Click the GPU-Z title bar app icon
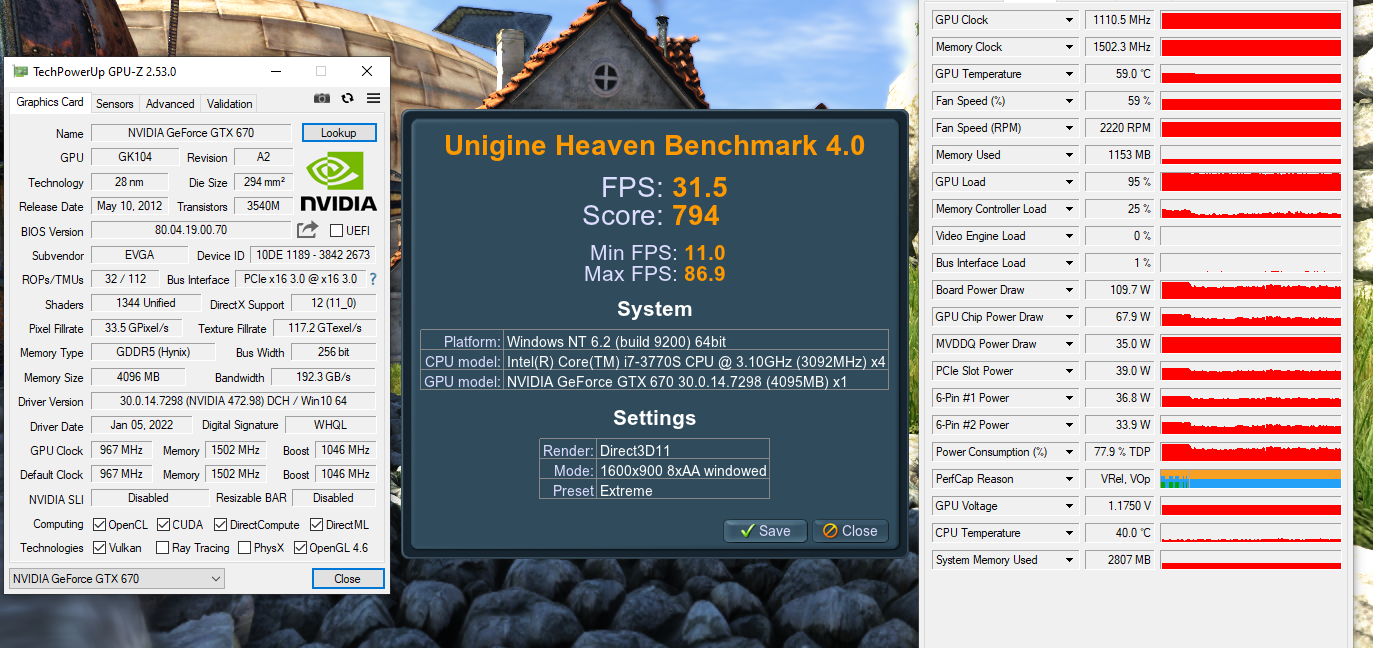Image resolution: width=1373 pixels, height=648 pixels. [21, 71]
